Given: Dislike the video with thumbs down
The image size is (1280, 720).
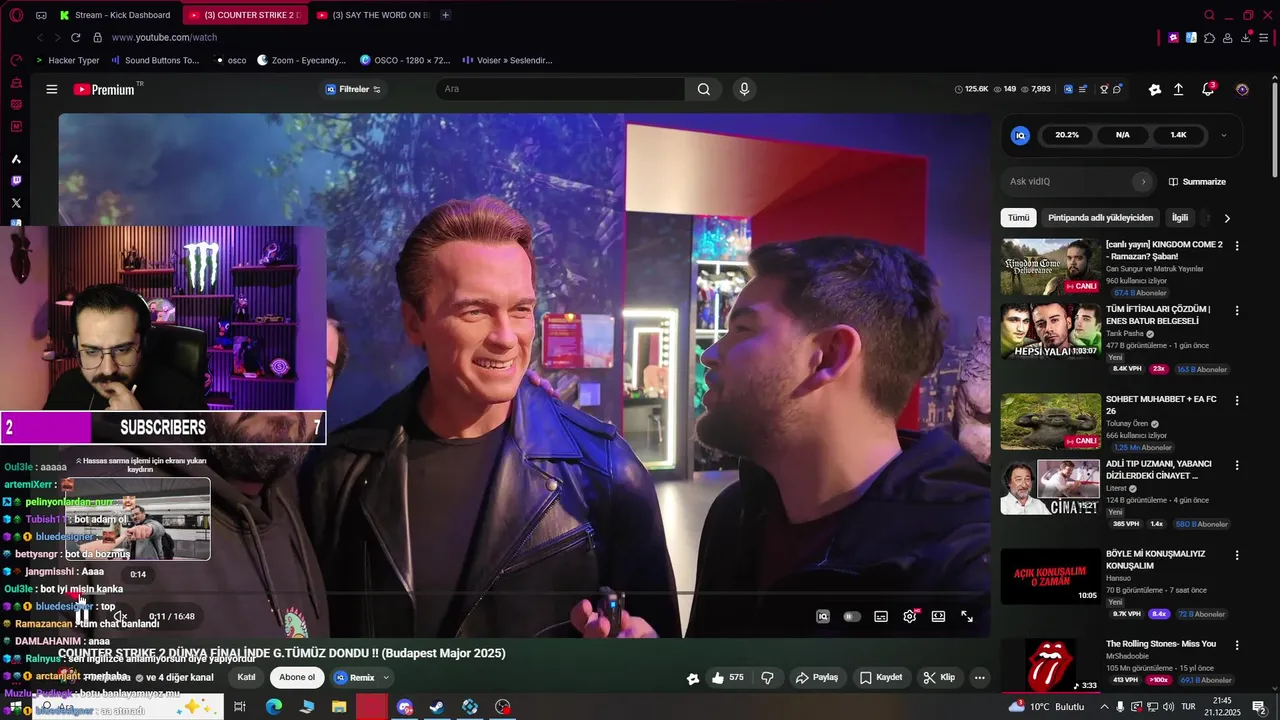Looking at the screenshot, I should pos(768,677).
